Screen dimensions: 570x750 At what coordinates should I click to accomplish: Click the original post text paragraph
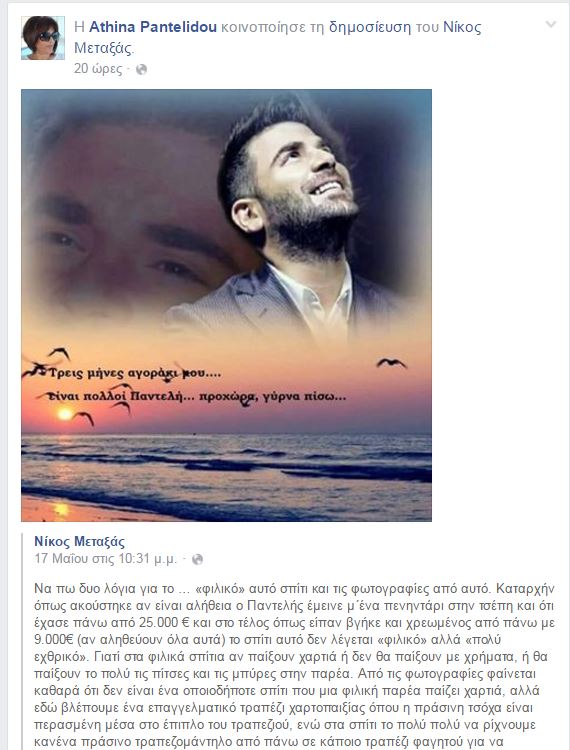[294, 665]
